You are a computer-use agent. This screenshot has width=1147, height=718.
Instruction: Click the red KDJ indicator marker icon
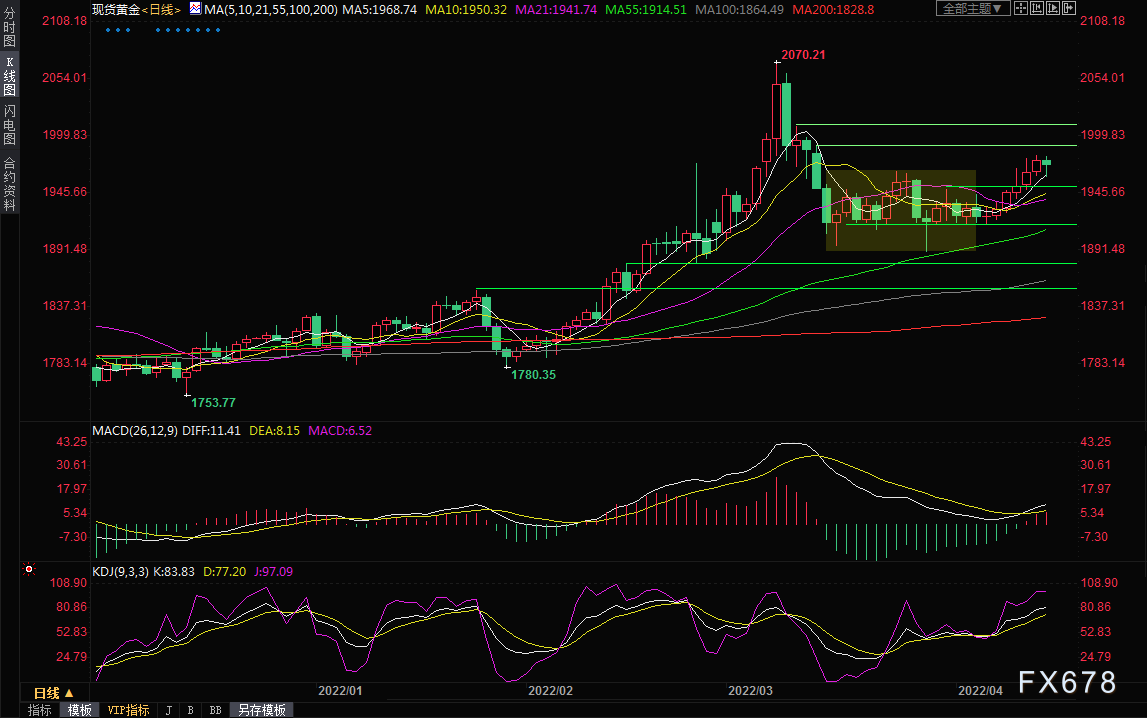[x=29, y=569]
